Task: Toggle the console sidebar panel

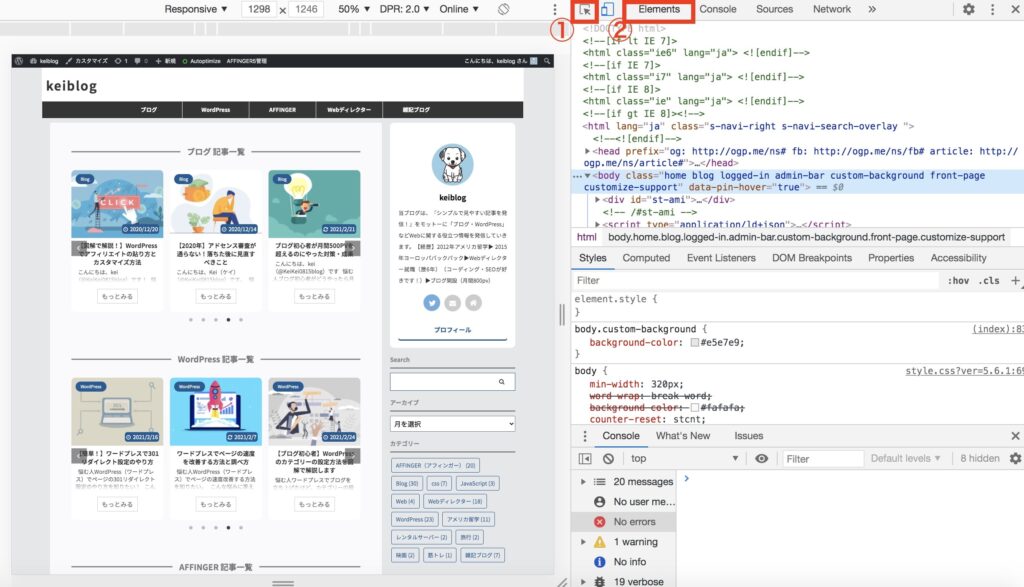Action: pos(585,458)
